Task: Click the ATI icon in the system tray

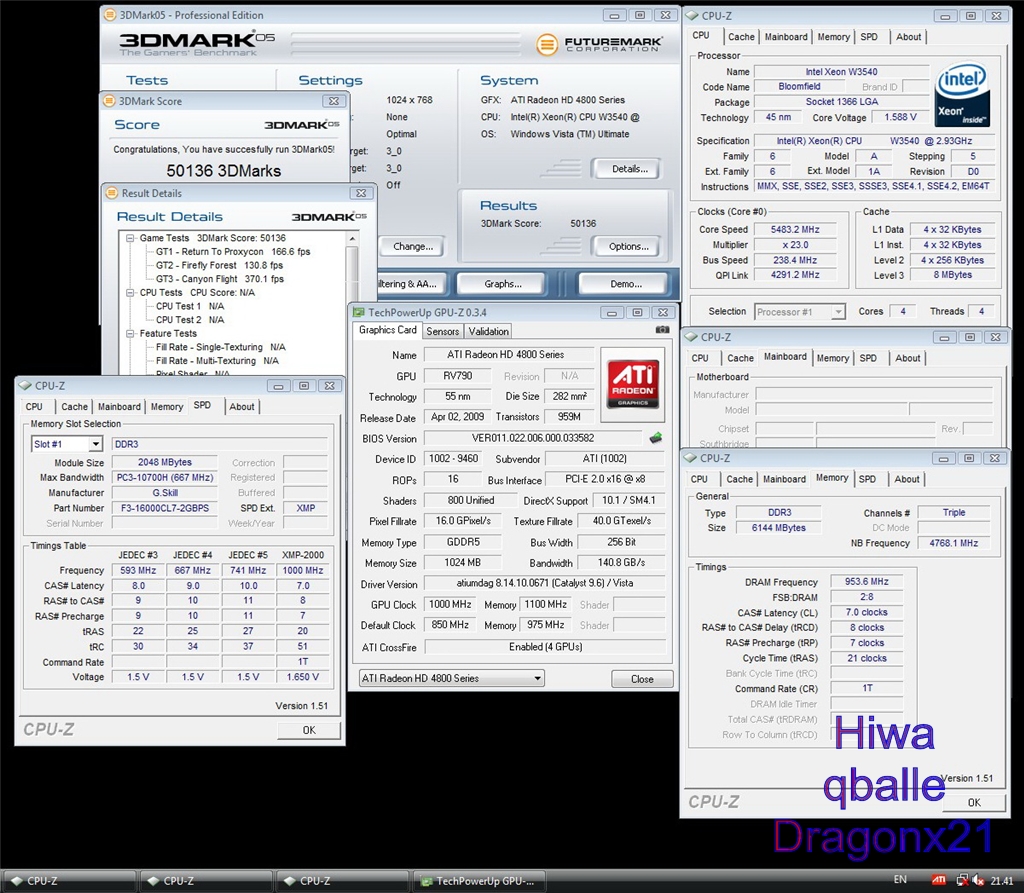Action: 938,880
